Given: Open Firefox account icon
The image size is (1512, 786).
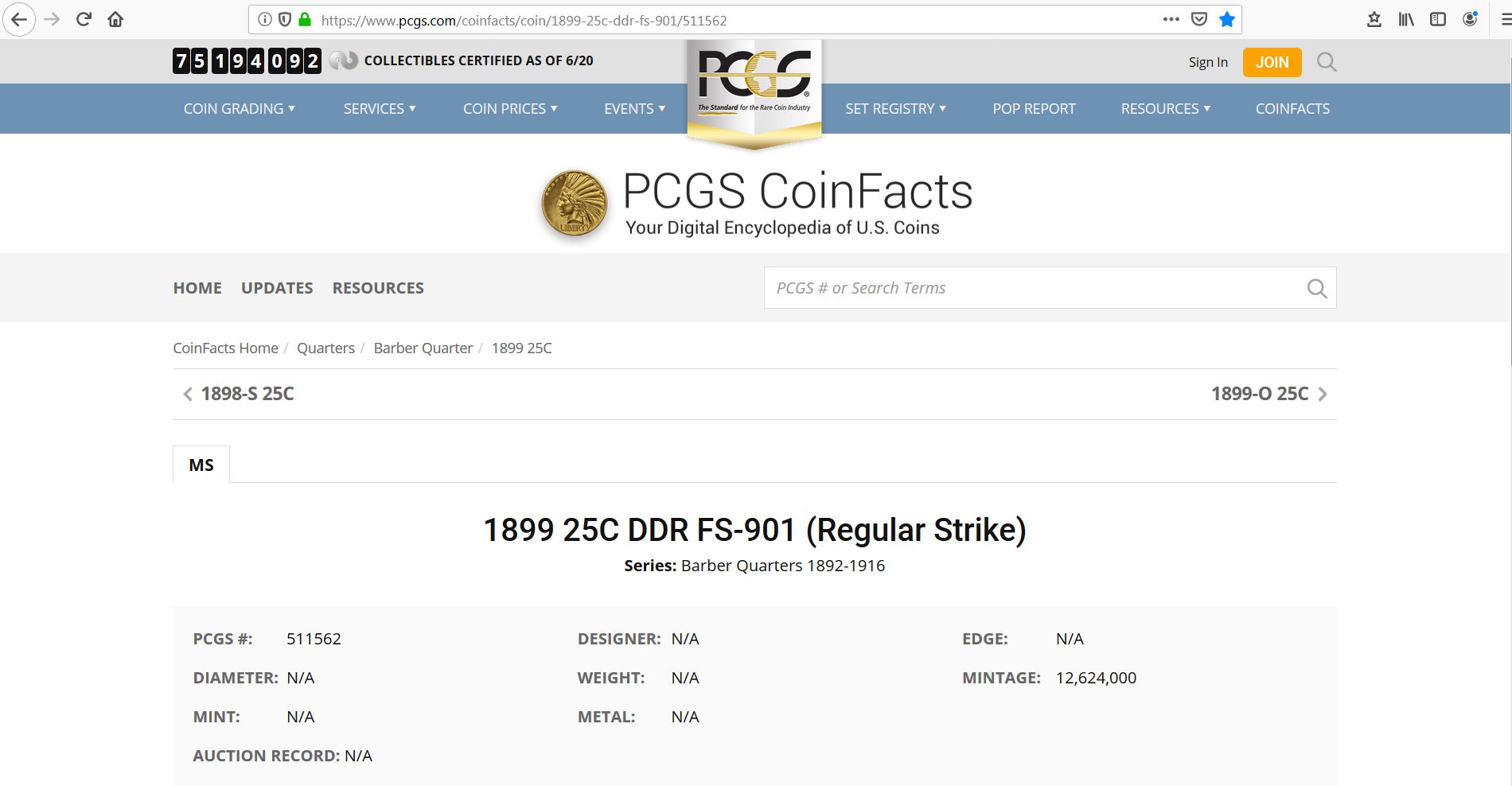Looking at the screenshot, I should (1470, 20).
